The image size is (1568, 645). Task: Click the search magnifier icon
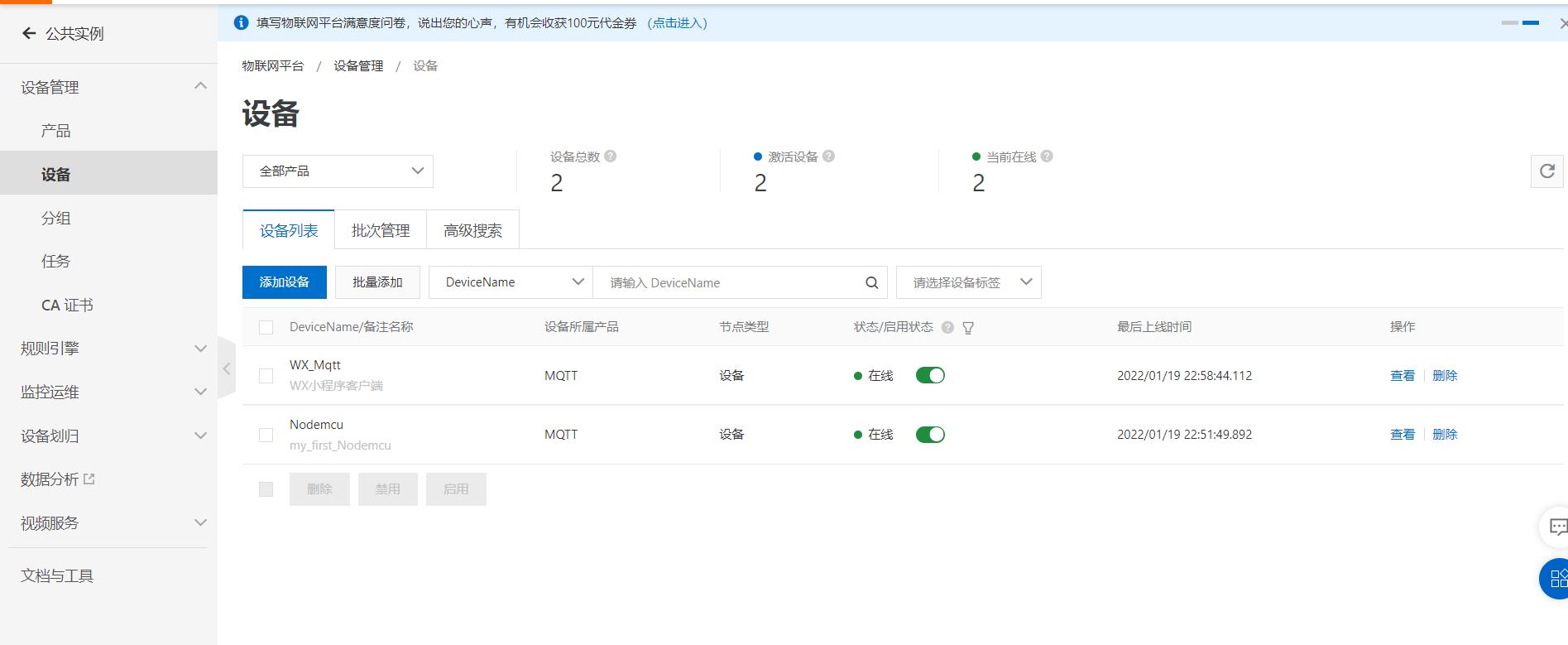(x=871, y=282)
